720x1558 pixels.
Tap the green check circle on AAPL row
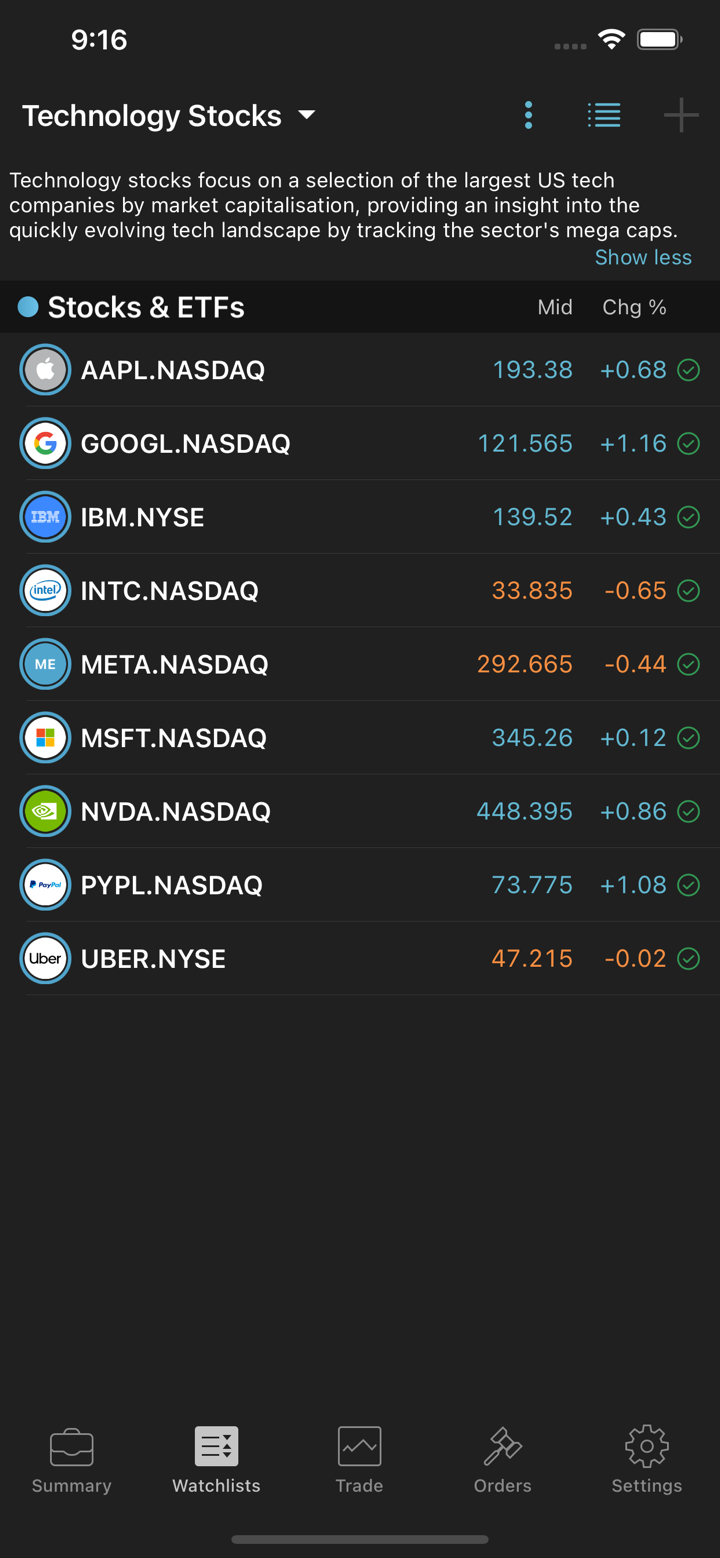coord(689,370)
